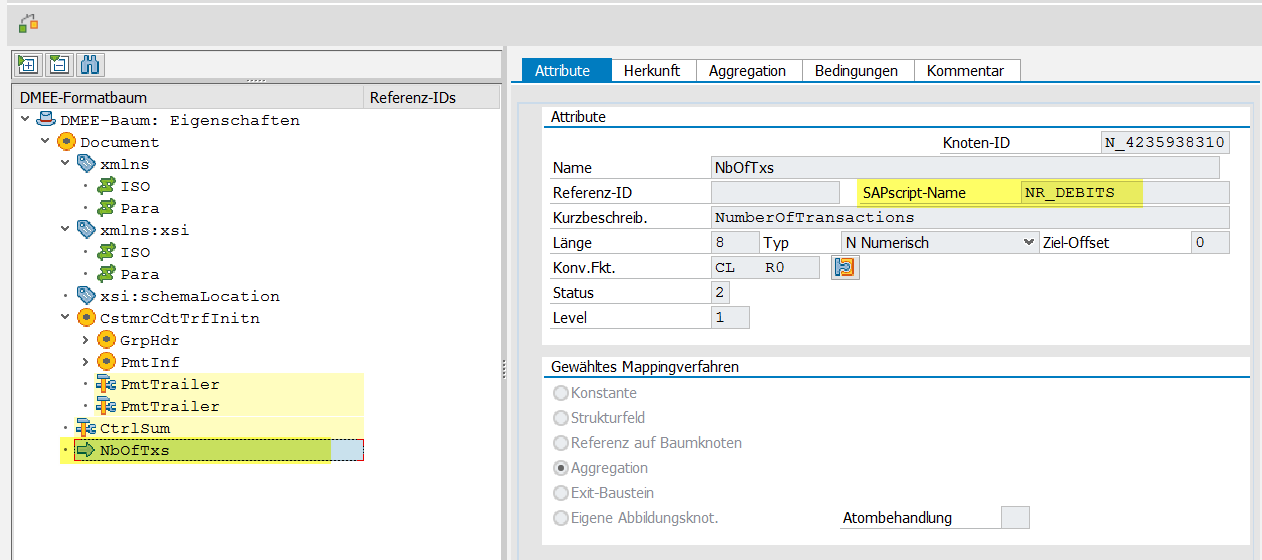Expand the GrpHdr tree node

click(85, 340)
